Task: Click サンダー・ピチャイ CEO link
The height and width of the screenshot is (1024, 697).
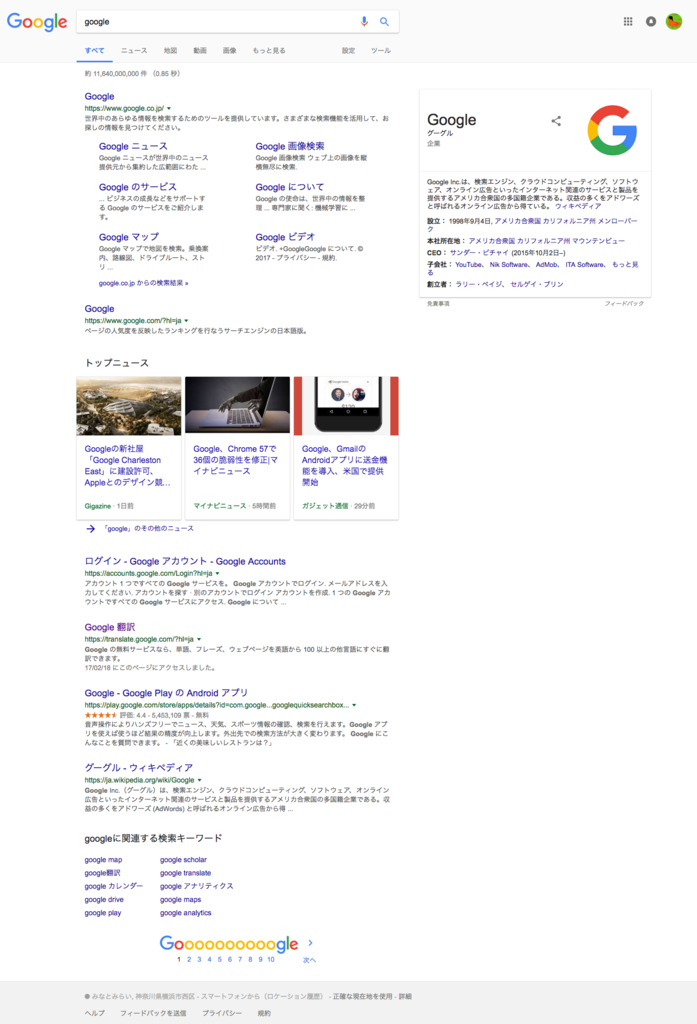Action: (x=479, y=253)
